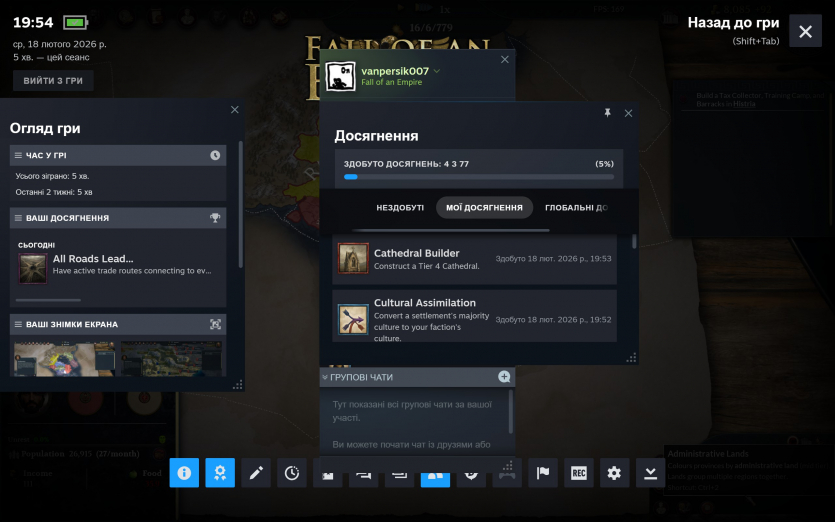Open the Notes pencil icon
The image size is (835, 522).
256,473
